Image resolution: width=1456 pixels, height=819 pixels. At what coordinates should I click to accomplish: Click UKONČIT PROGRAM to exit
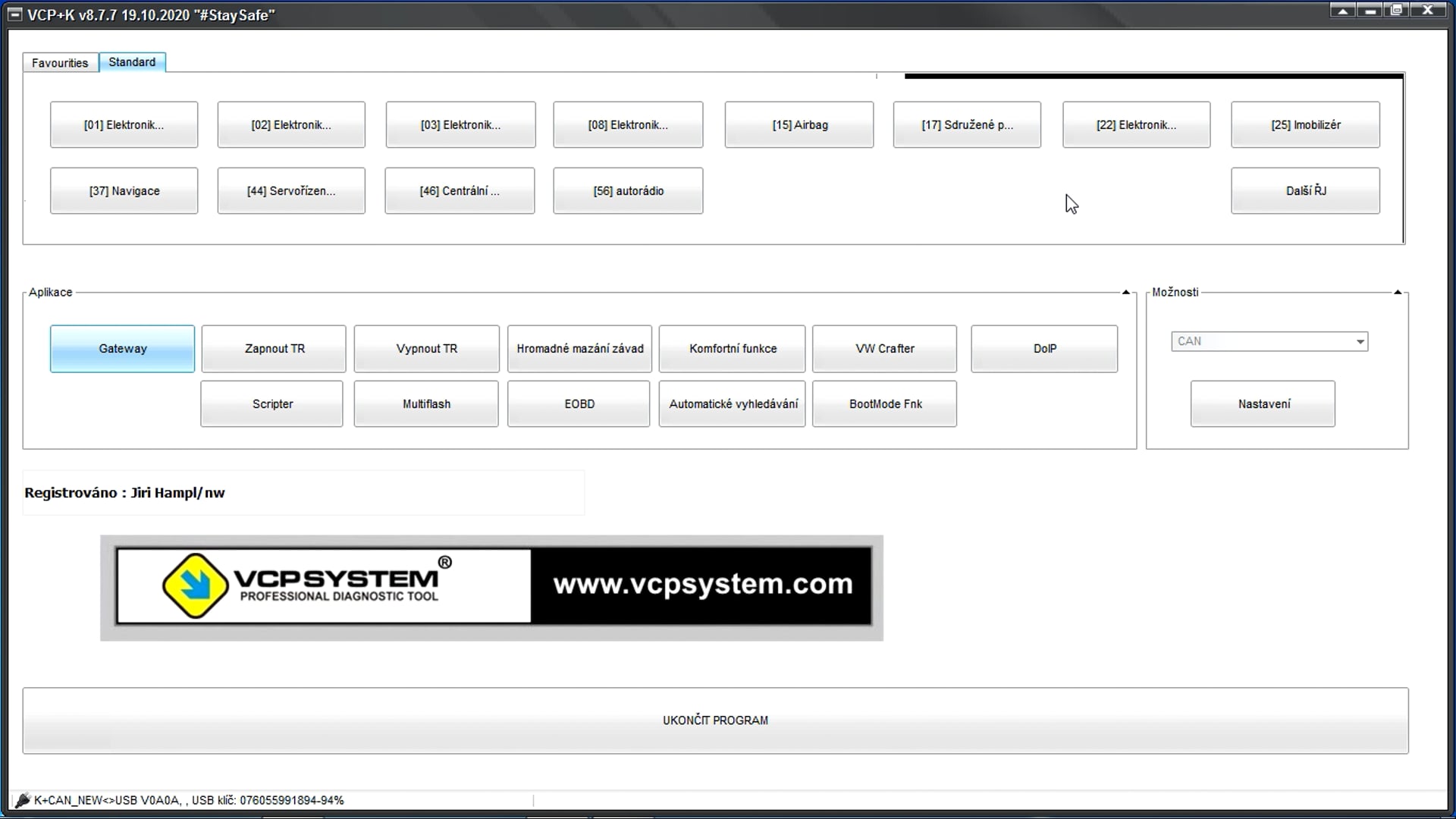click(x=715, y=720)
